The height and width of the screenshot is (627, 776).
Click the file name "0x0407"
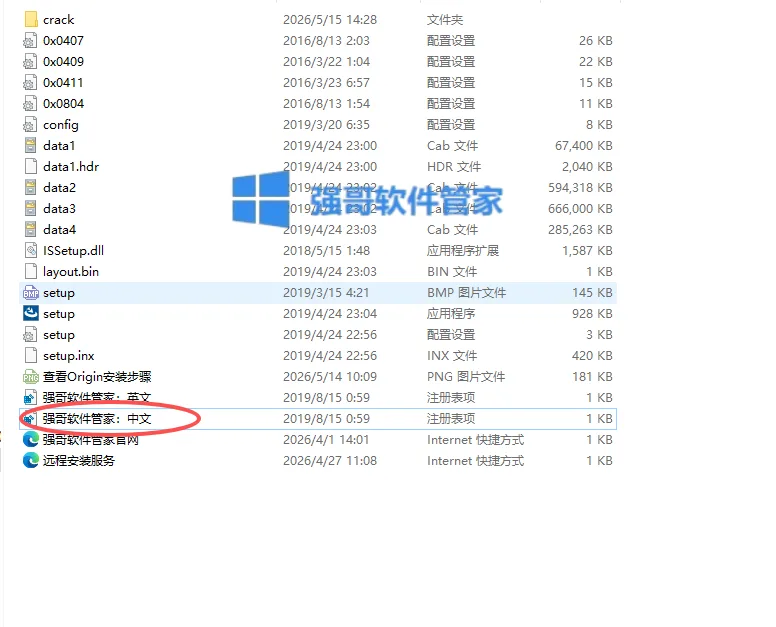(63, 41)
